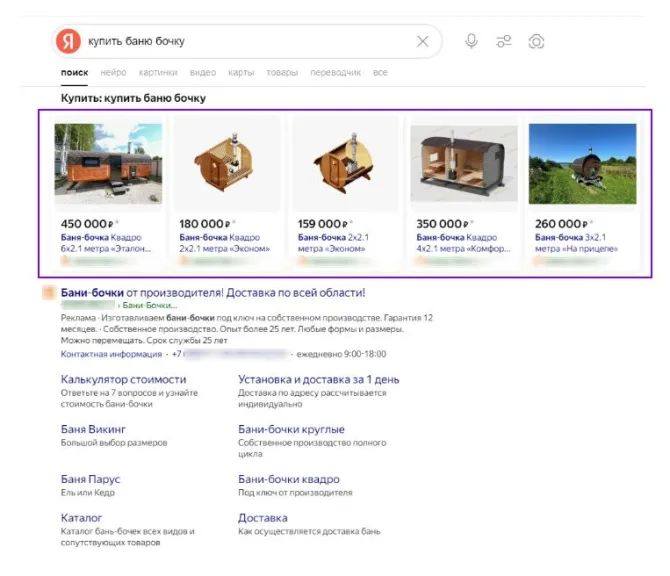Open the 'карты' tab

[241, 73]
